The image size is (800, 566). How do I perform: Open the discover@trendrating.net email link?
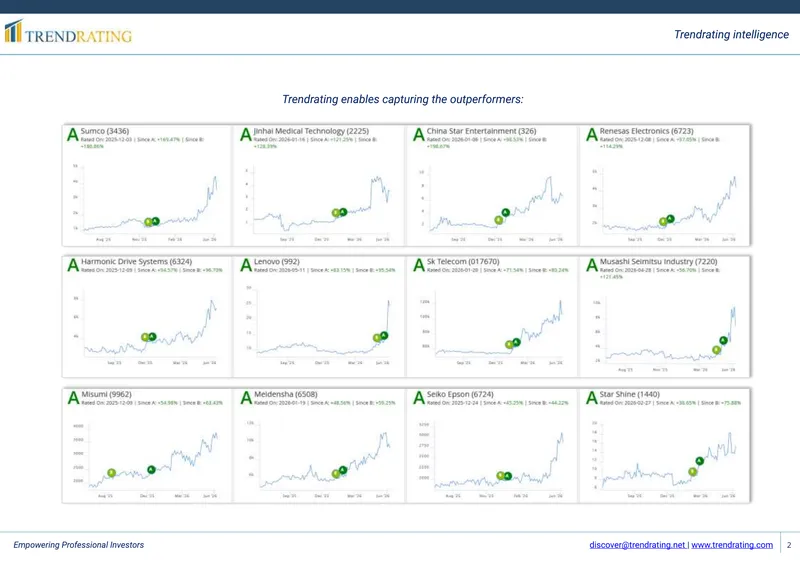tap(637, 545)
